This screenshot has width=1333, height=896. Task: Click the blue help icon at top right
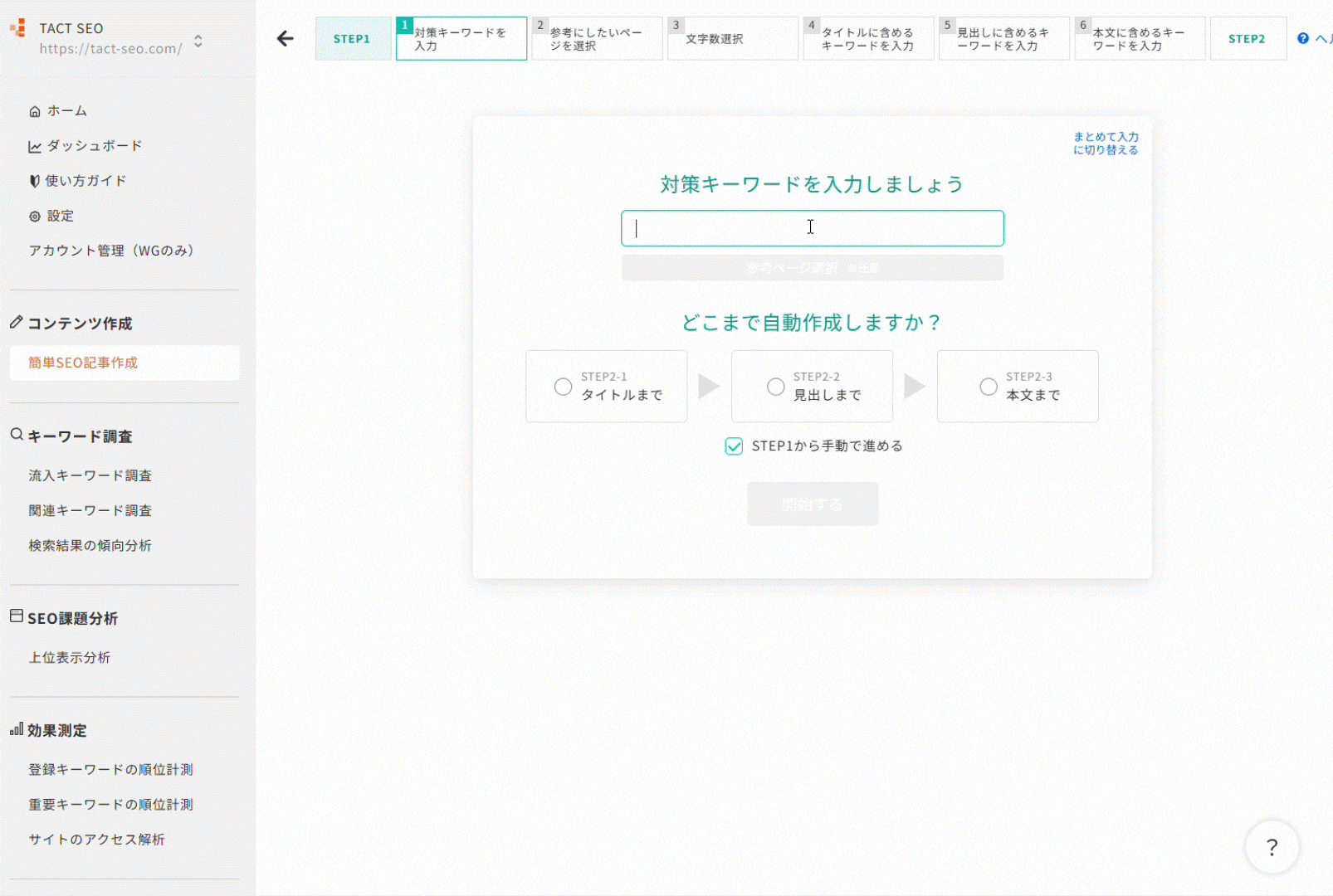[x=1302, y=39]
